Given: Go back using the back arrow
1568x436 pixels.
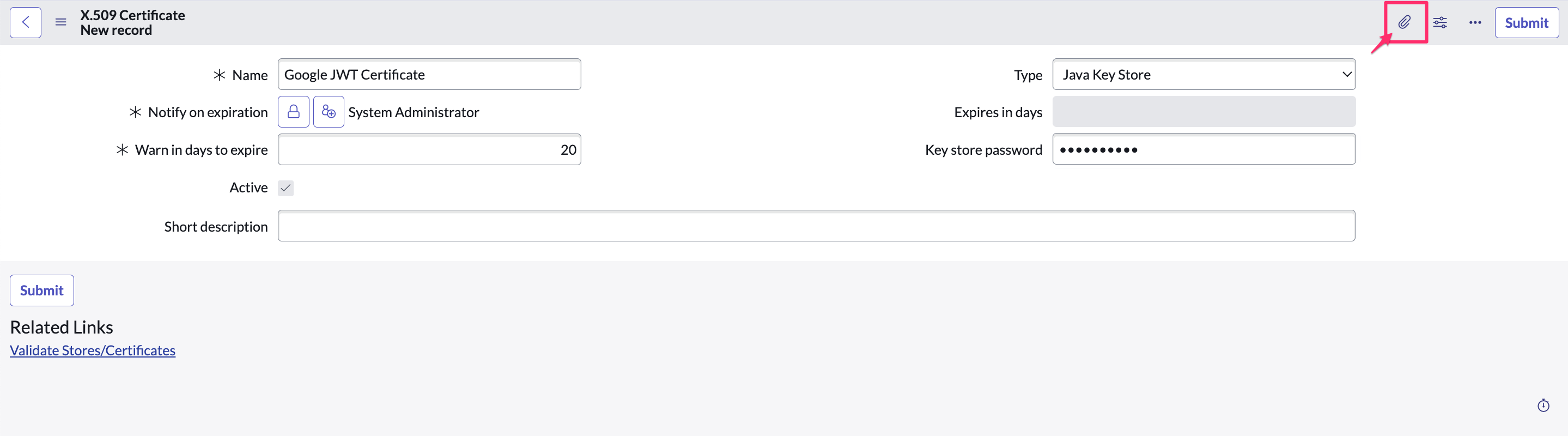Looking at the screenshot, I should pos(25,22).
